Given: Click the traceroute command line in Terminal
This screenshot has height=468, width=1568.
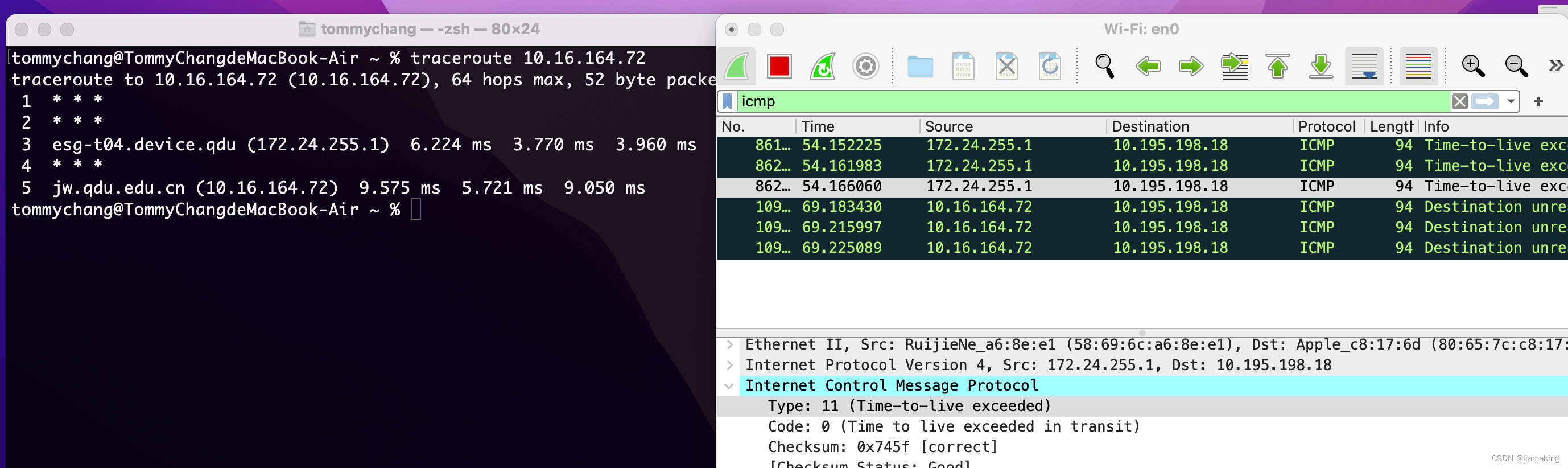Looking at the screenshot, I should pos(329,59).
